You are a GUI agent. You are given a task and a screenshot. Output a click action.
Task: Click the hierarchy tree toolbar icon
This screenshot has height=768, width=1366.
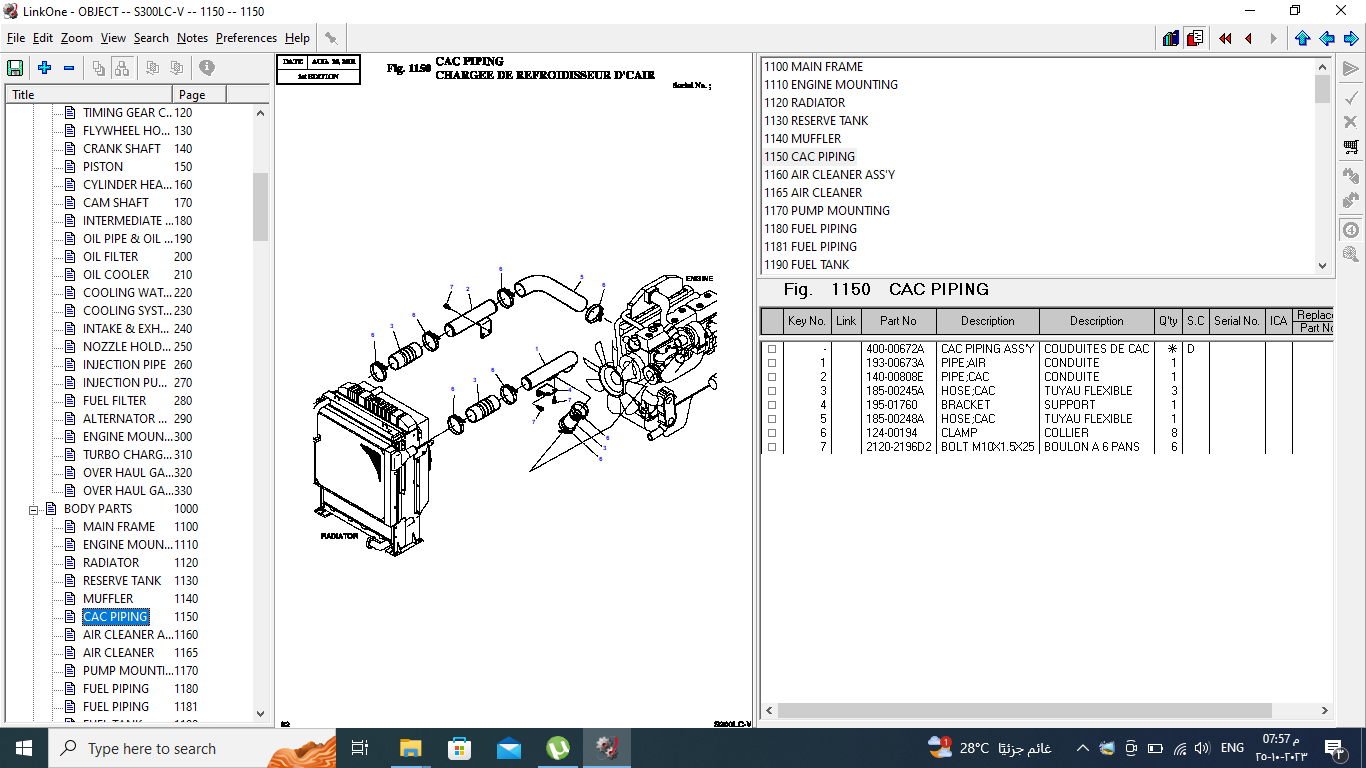tap(121, 68)
